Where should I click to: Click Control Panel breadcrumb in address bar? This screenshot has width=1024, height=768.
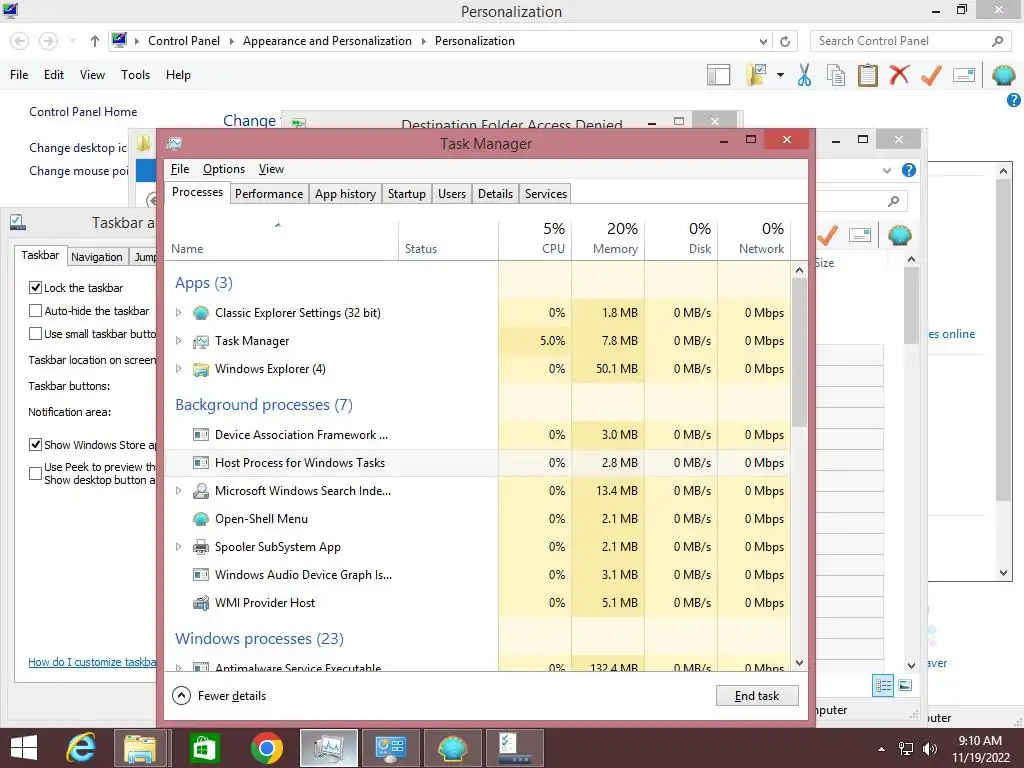point(184,41)
